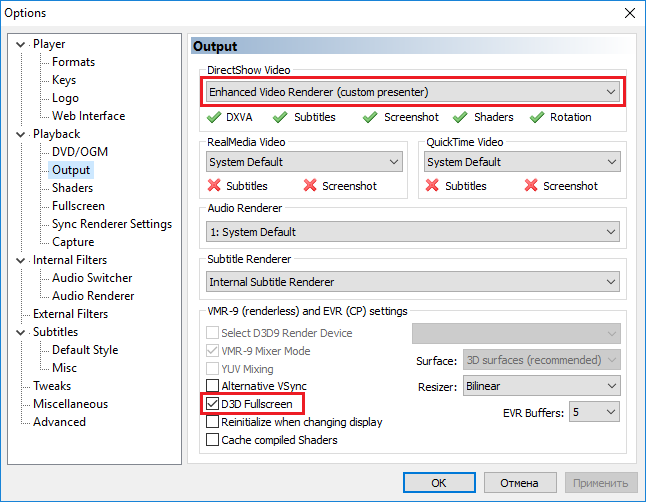Image resolution: width=646 pixels, height=502 pixels.
Task: Click the OK button
Action: (x=439, y=482)
